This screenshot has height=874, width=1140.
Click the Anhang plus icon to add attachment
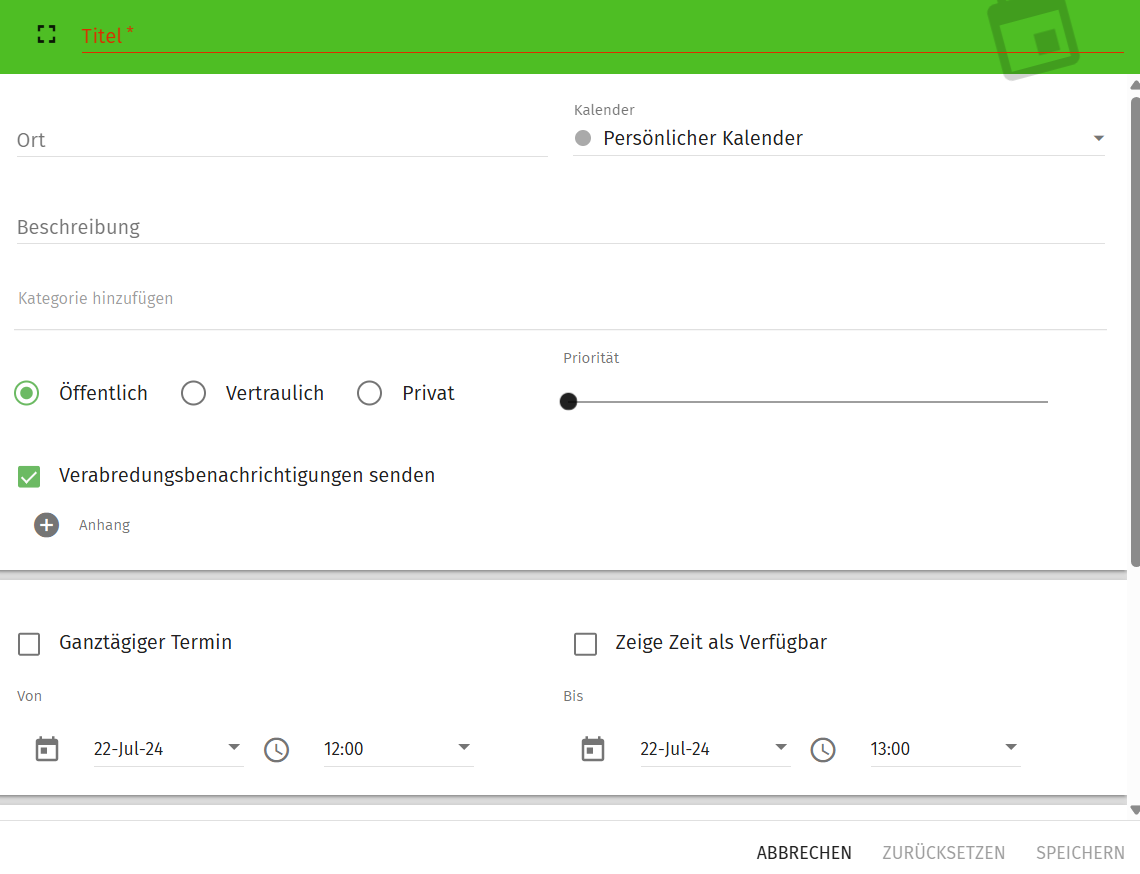click(x=46, y=524)
